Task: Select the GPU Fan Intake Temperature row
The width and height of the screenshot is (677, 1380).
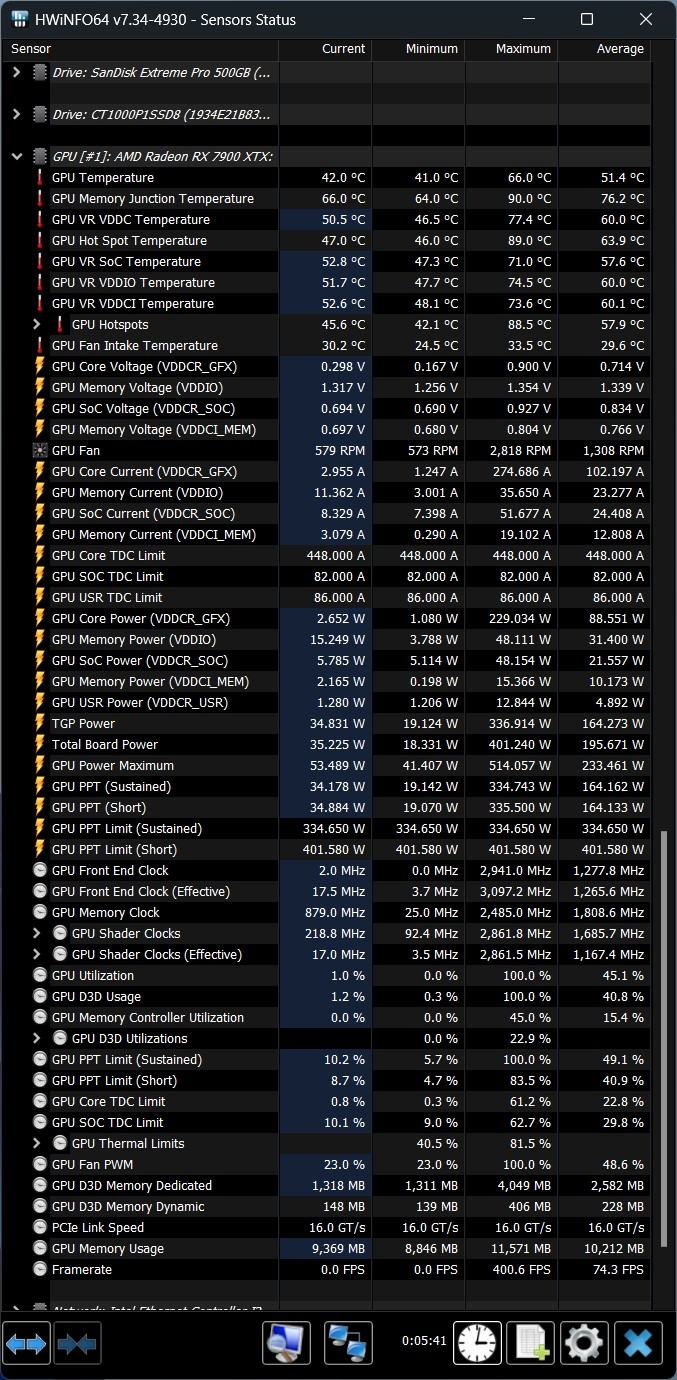Action: pyautogui.click(x=326, y=346)
